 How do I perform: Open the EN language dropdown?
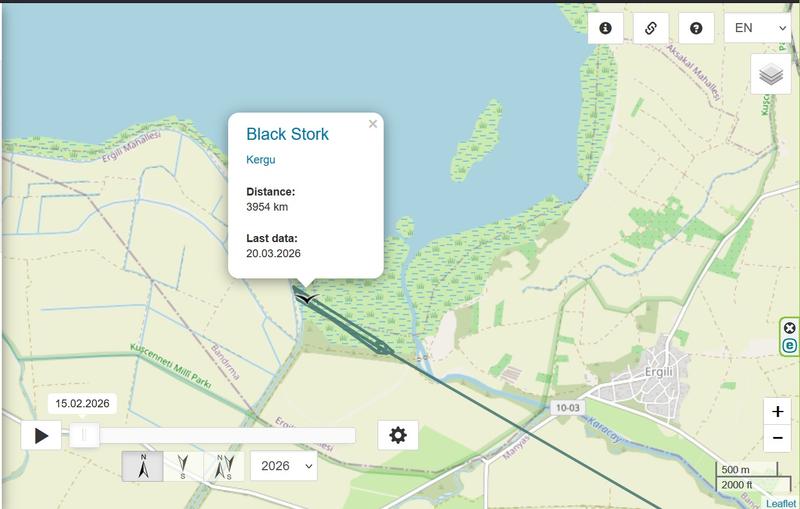[x=758, y=28]
